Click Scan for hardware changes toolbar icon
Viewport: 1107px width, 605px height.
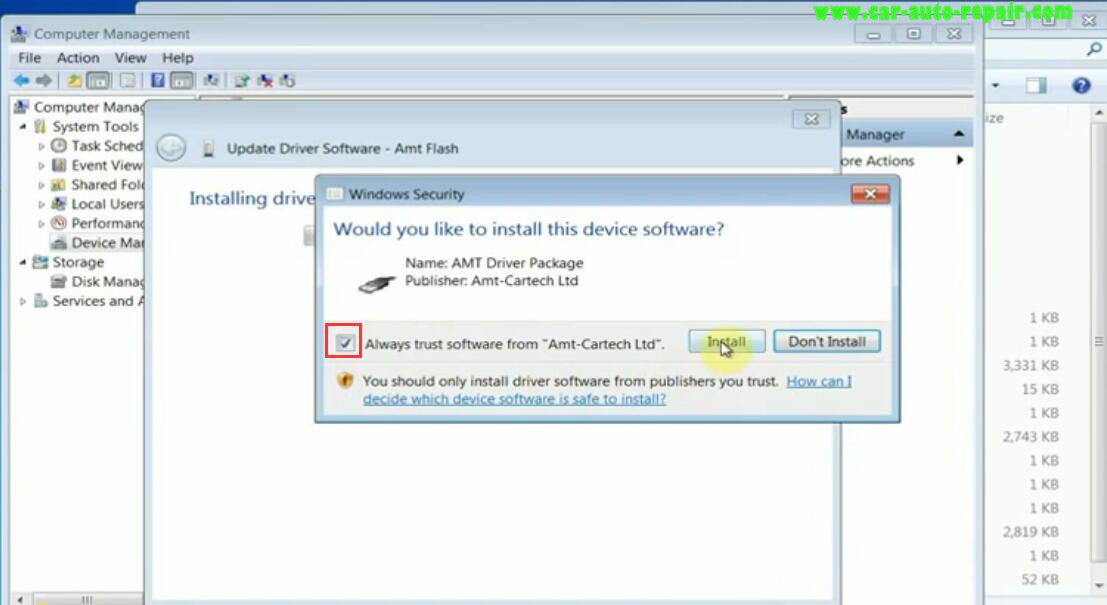211,80
